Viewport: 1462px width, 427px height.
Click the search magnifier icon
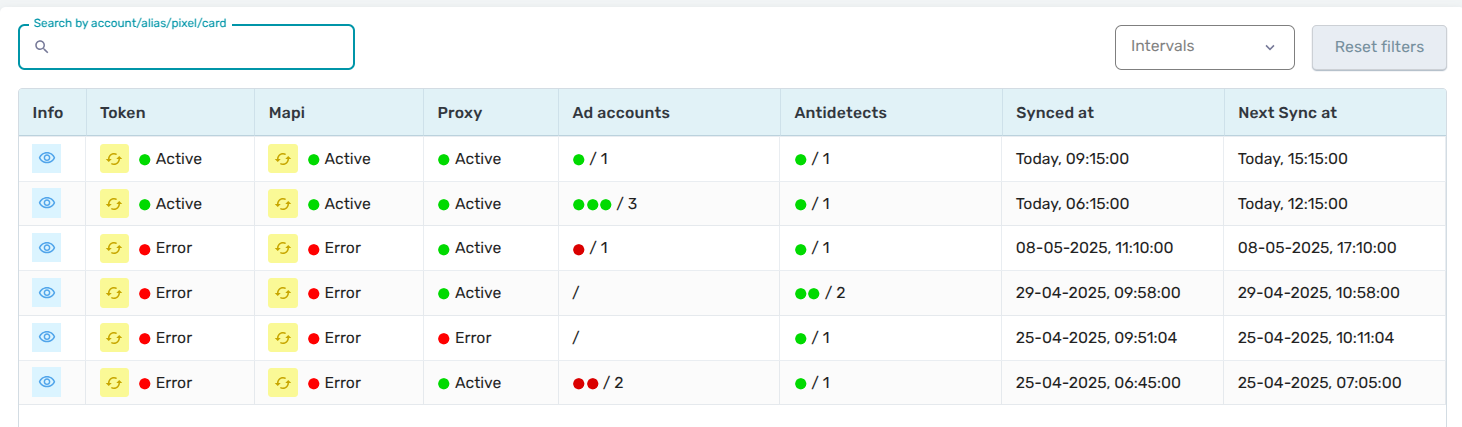(42, 47)
